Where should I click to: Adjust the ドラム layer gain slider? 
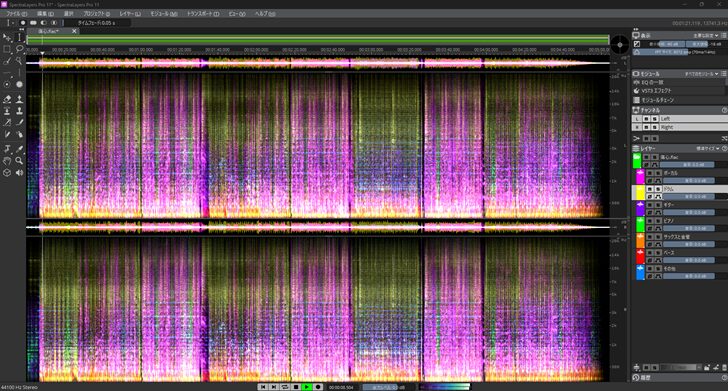pyautogui.click(x=688, y=196)
